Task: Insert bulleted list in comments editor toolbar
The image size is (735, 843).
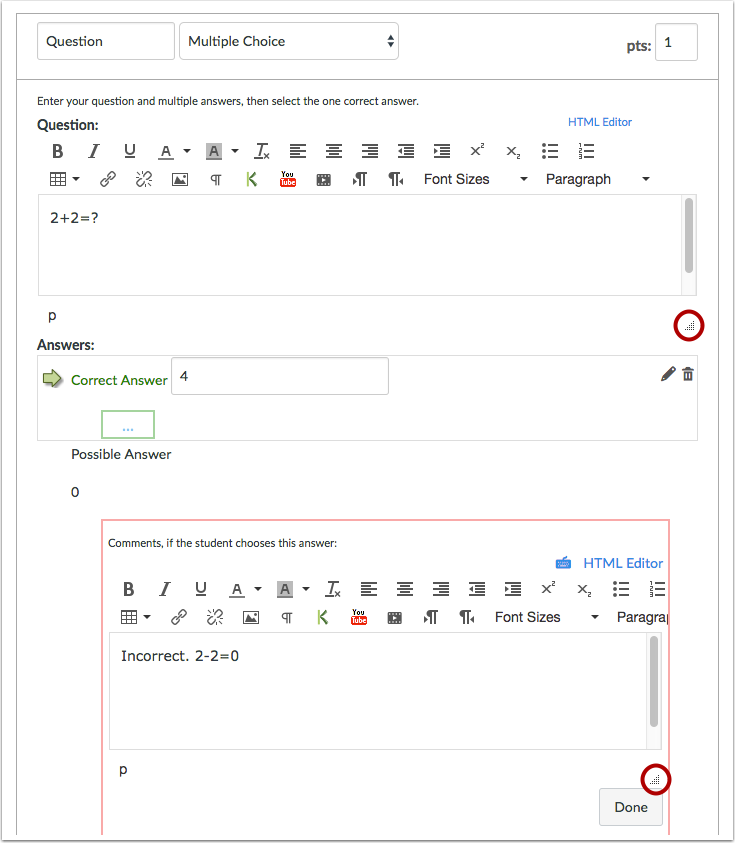Action: (x=620, y=589)
